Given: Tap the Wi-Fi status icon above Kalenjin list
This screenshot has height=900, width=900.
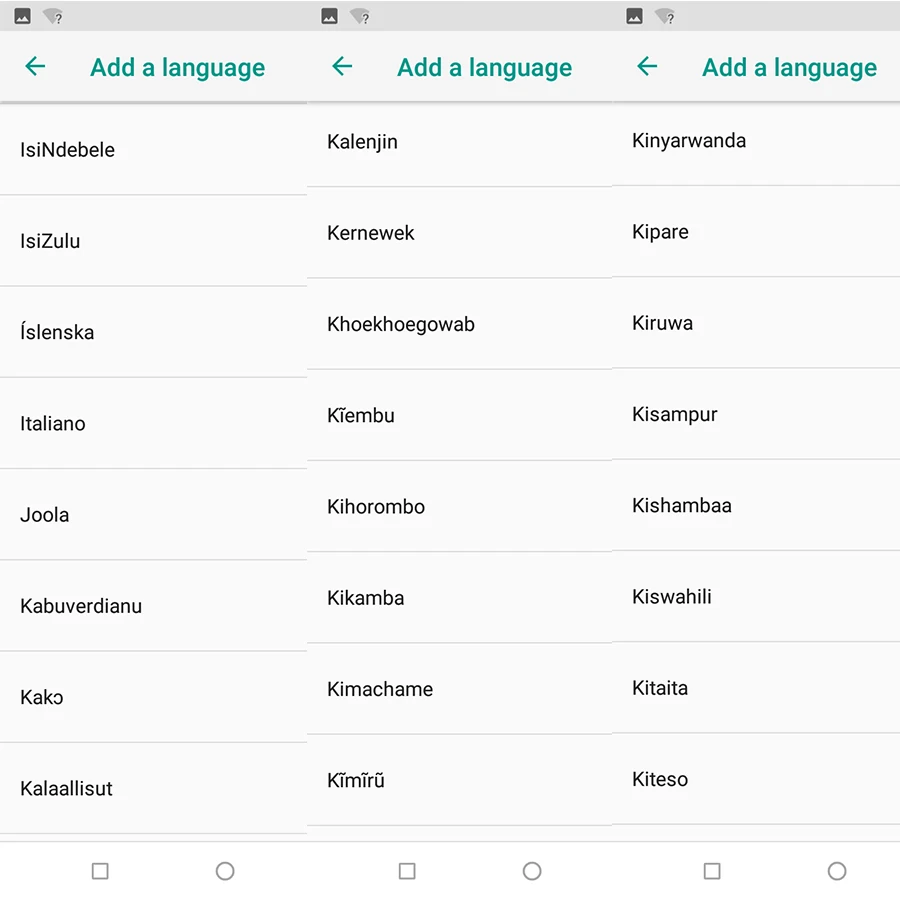Looking at the screenshot, I should (x=360, y=17).
